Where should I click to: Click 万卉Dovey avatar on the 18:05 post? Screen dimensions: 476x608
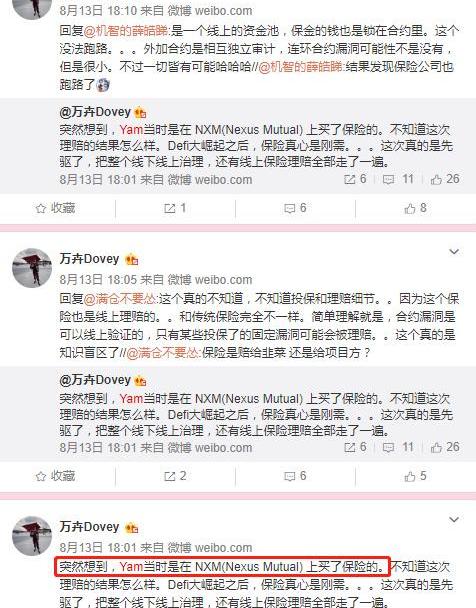pos(32,268)
